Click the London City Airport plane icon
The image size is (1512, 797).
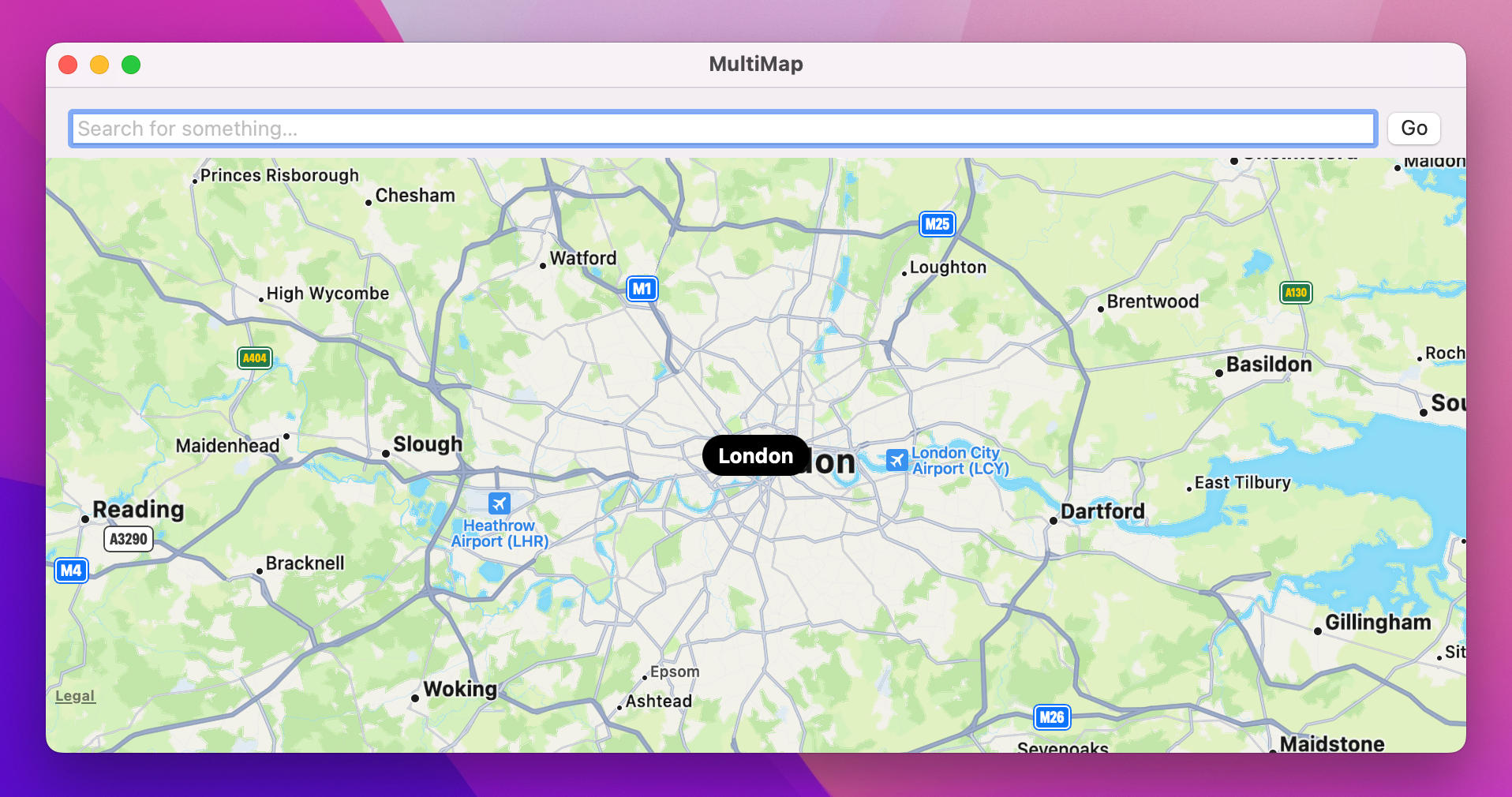coord(896,460)
